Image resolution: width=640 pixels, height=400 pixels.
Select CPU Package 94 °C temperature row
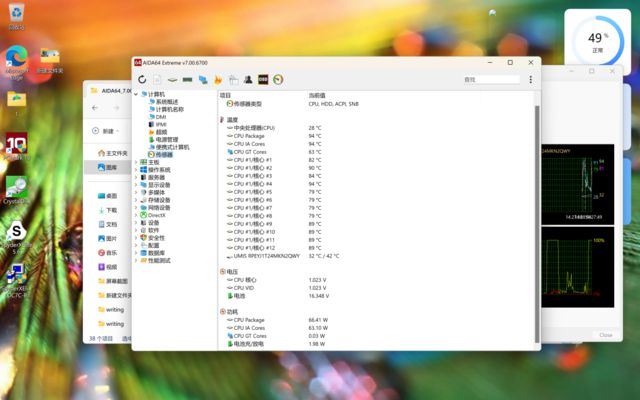[274, 136]
